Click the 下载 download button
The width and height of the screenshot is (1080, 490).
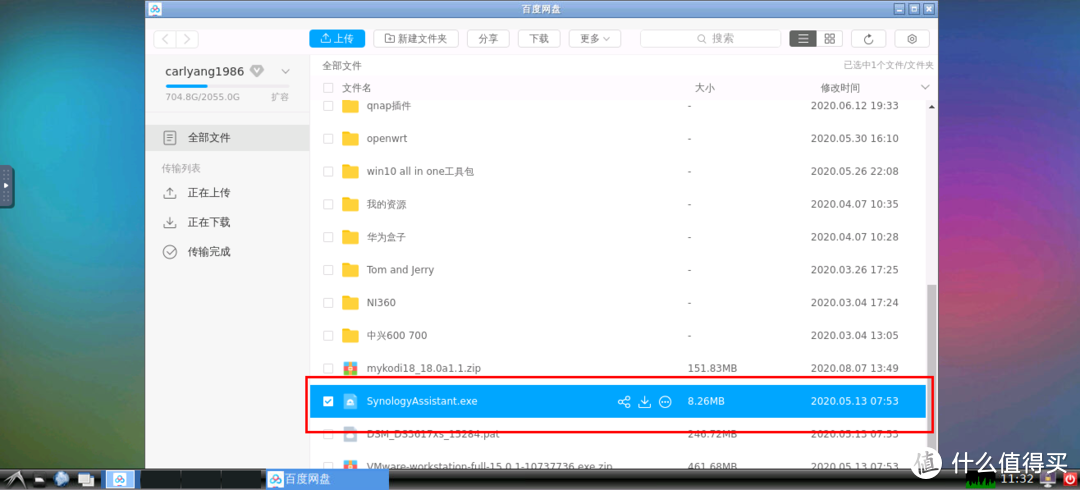[x=539, y=39]
